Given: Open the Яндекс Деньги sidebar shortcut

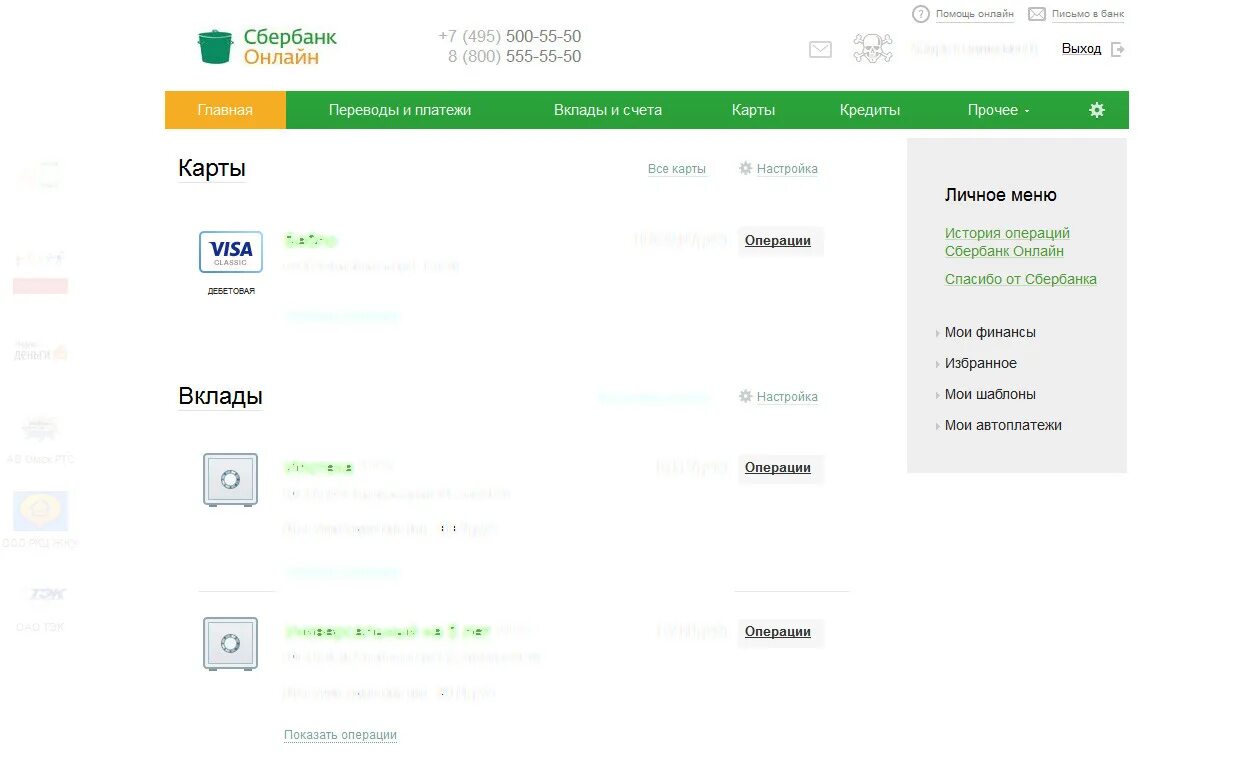Looking at the screenshot, I should tap(40, 351).
